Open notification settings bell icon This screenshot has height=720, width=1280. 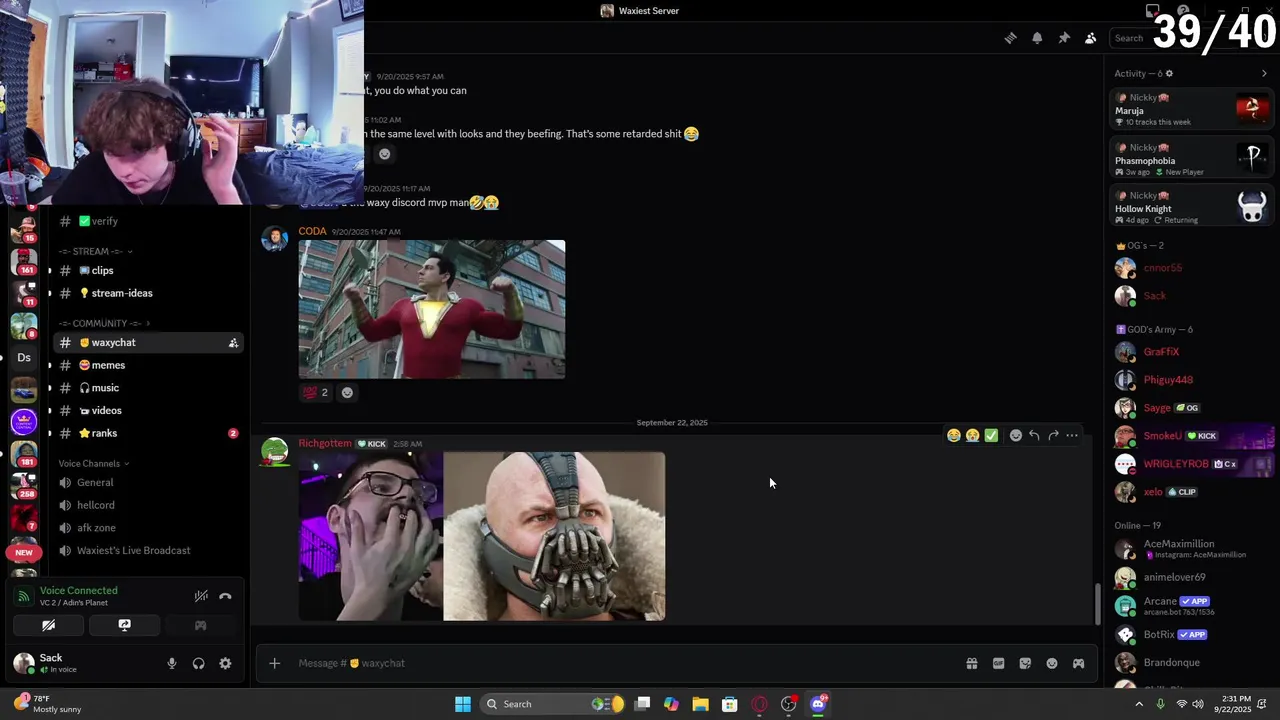click(1037, 38)
